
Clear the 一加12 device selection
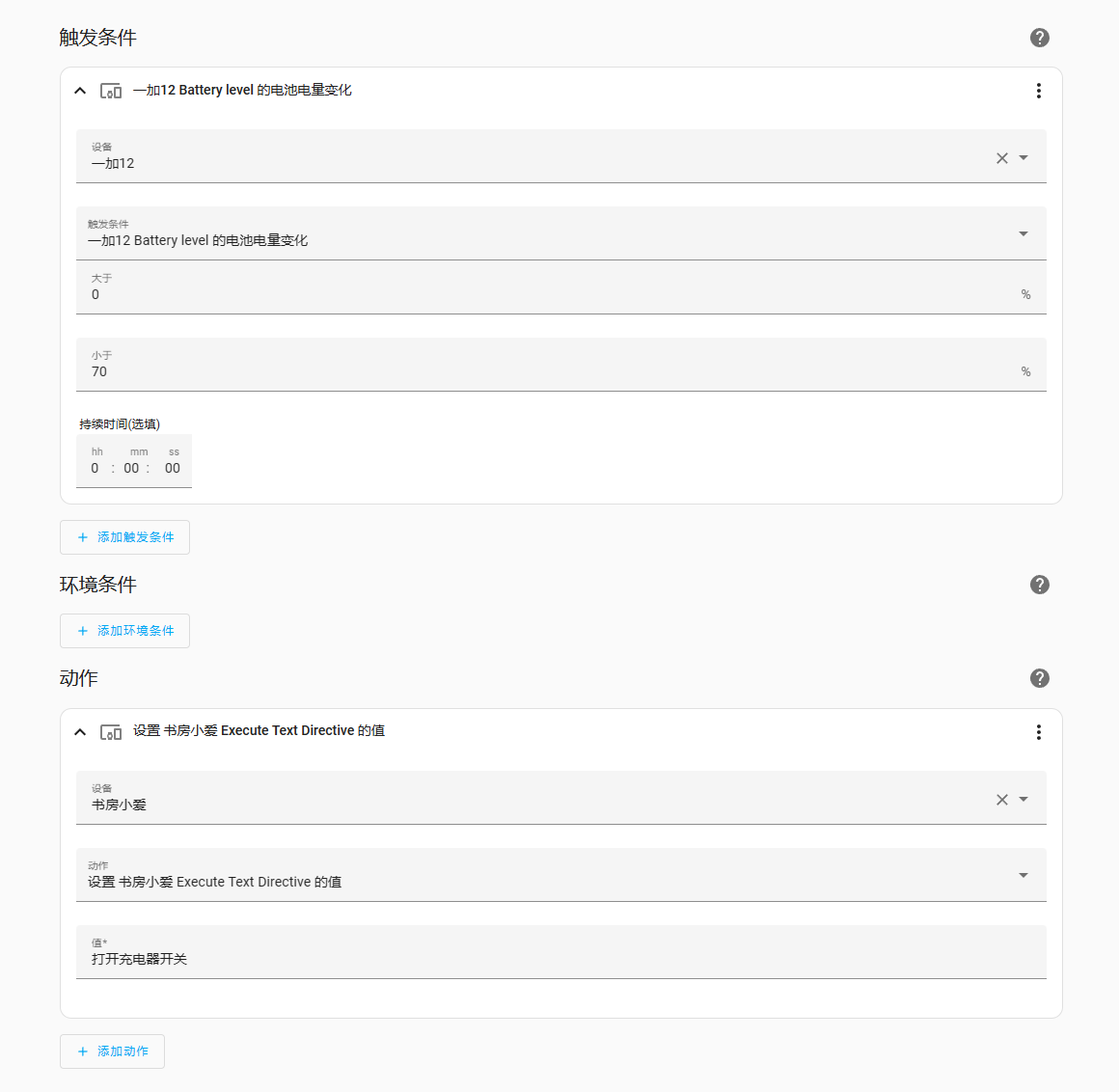(x=1002, y=158)
